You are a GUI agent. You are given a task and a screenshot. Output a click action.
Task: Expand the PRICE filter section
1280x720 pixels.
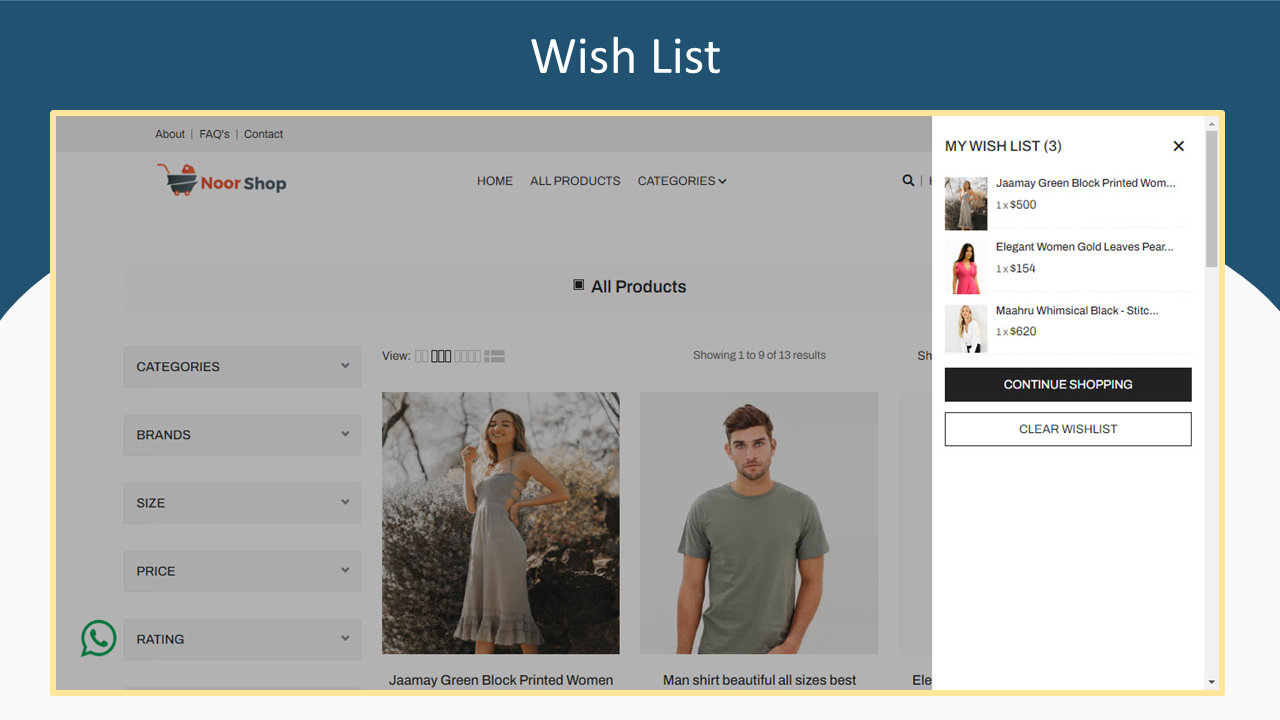tap(242, 570)
